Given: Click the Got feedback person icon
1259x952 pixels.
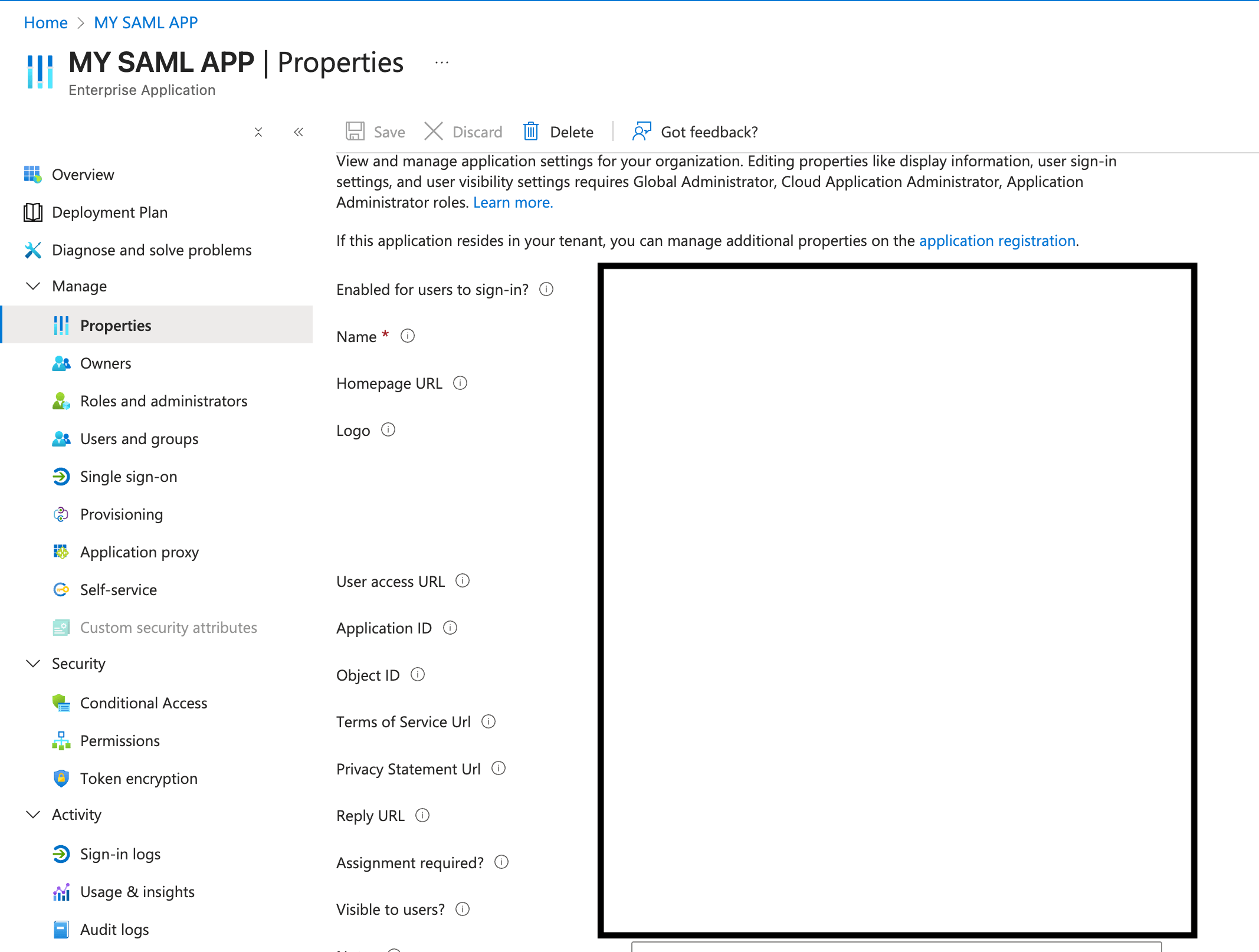Looking at the screenshot, I should click(641, 132).
